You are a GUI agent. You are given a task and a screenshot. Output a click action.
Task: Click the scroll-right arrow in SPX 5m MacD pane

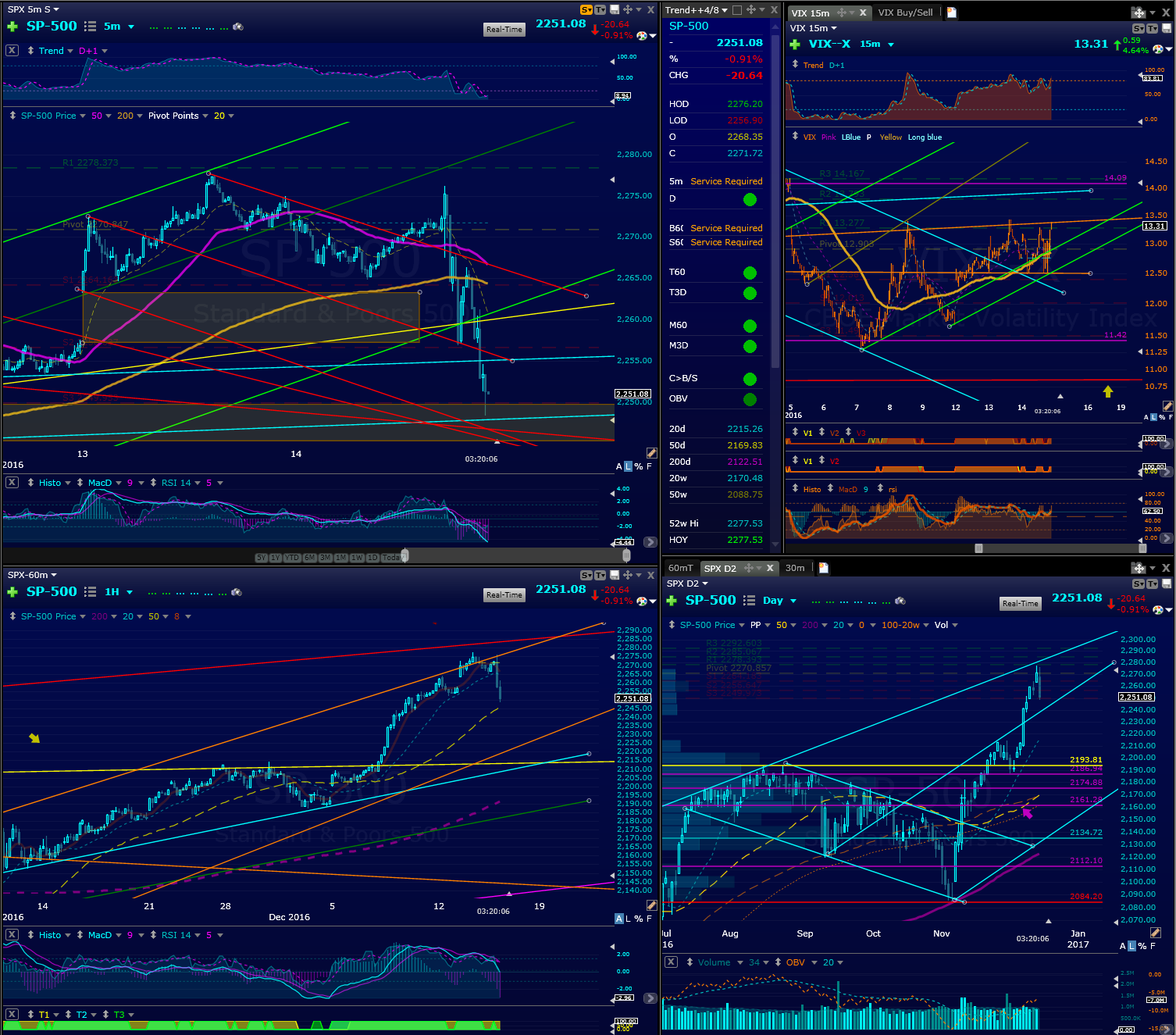650,541
